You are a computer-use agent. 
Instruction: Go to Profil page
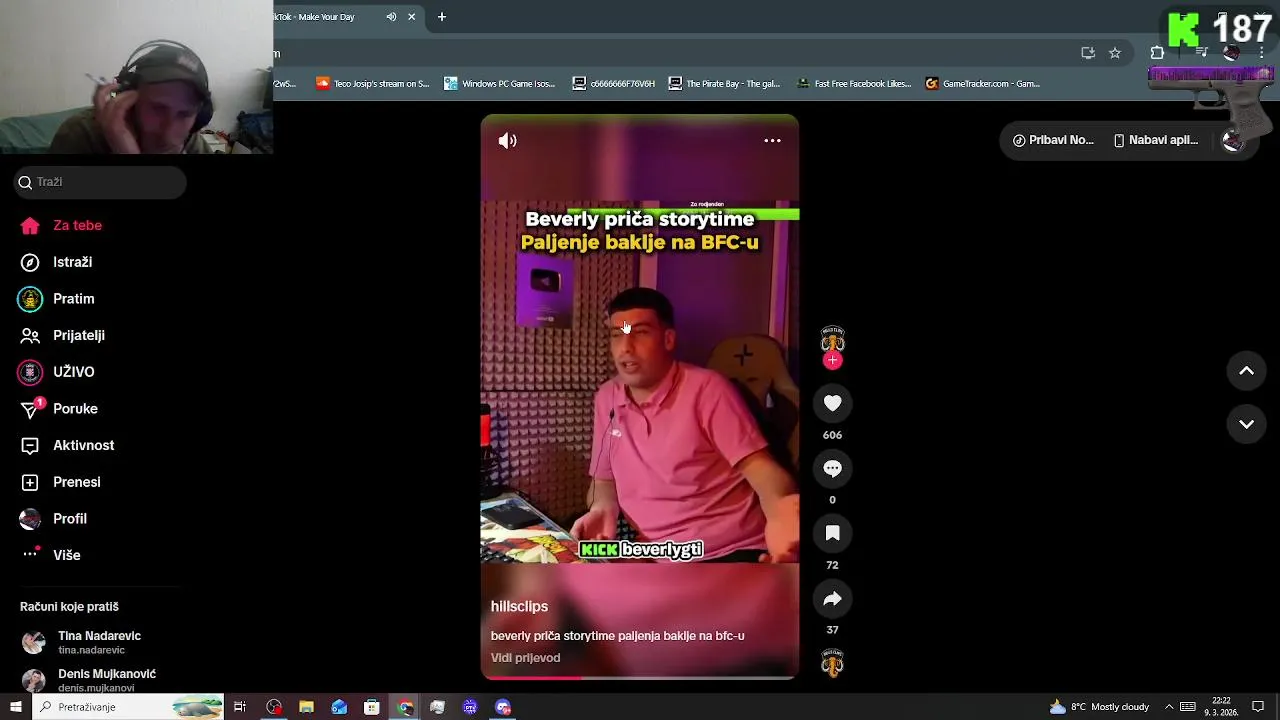point(55,519)
